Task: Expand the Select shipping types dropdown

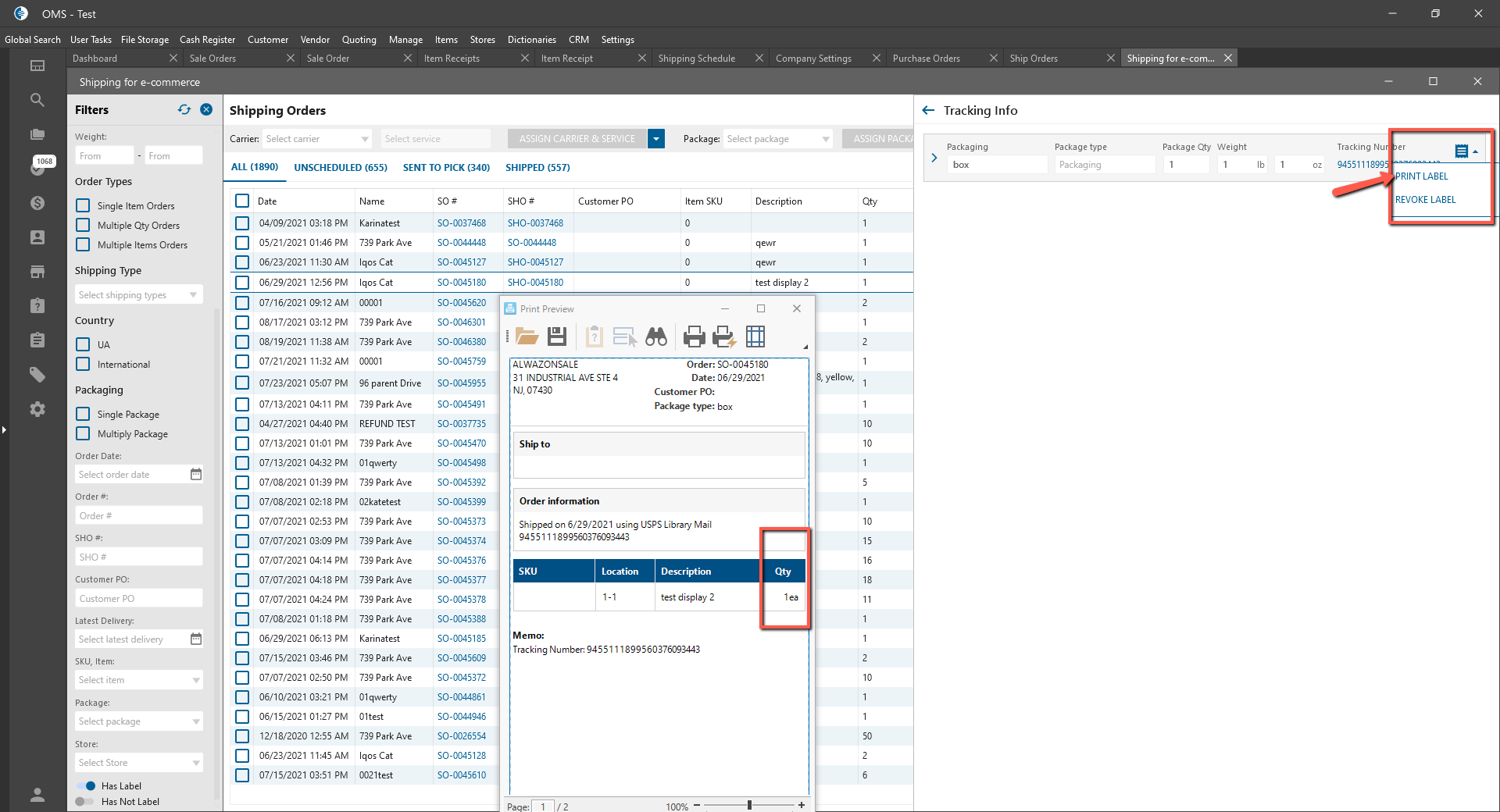Action: click(138, 295)
